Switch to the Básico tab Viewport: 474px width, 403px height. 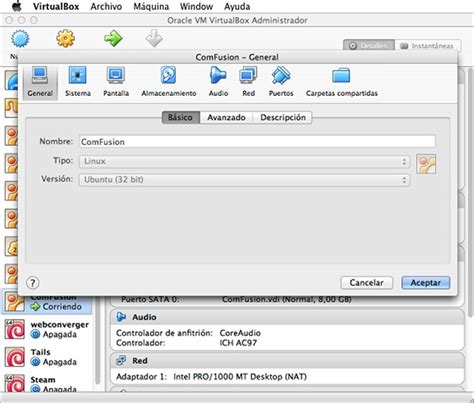(180, 117)
